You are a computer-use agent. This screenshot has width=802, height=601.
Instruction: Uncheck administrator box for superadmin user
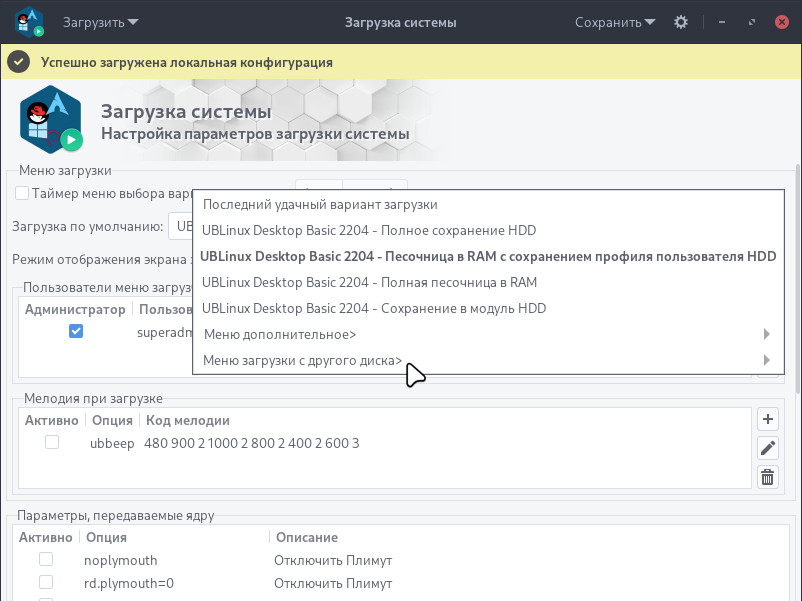[x=76, y=331]
